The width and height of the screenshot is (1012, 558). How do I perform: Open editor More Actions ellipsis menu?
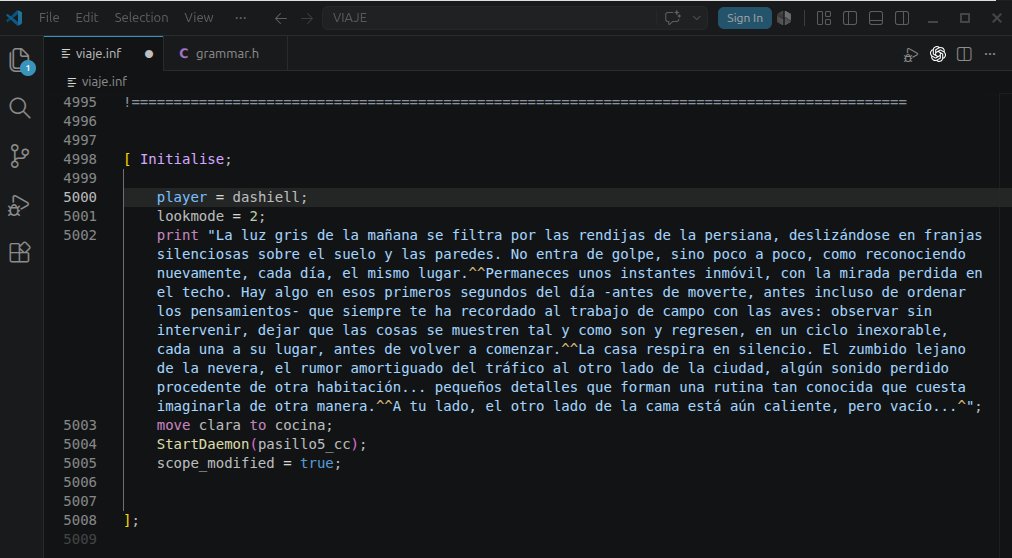[x=990, y=54]
